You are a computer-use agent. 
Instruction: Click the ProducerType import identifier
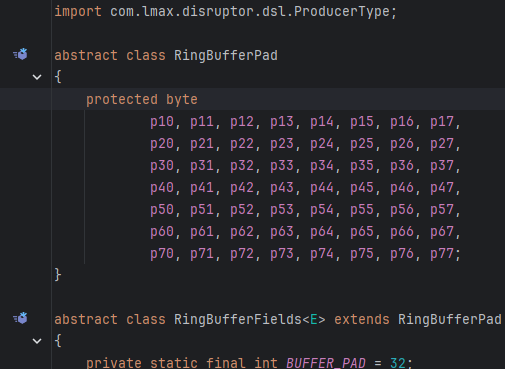coord(342,12)
